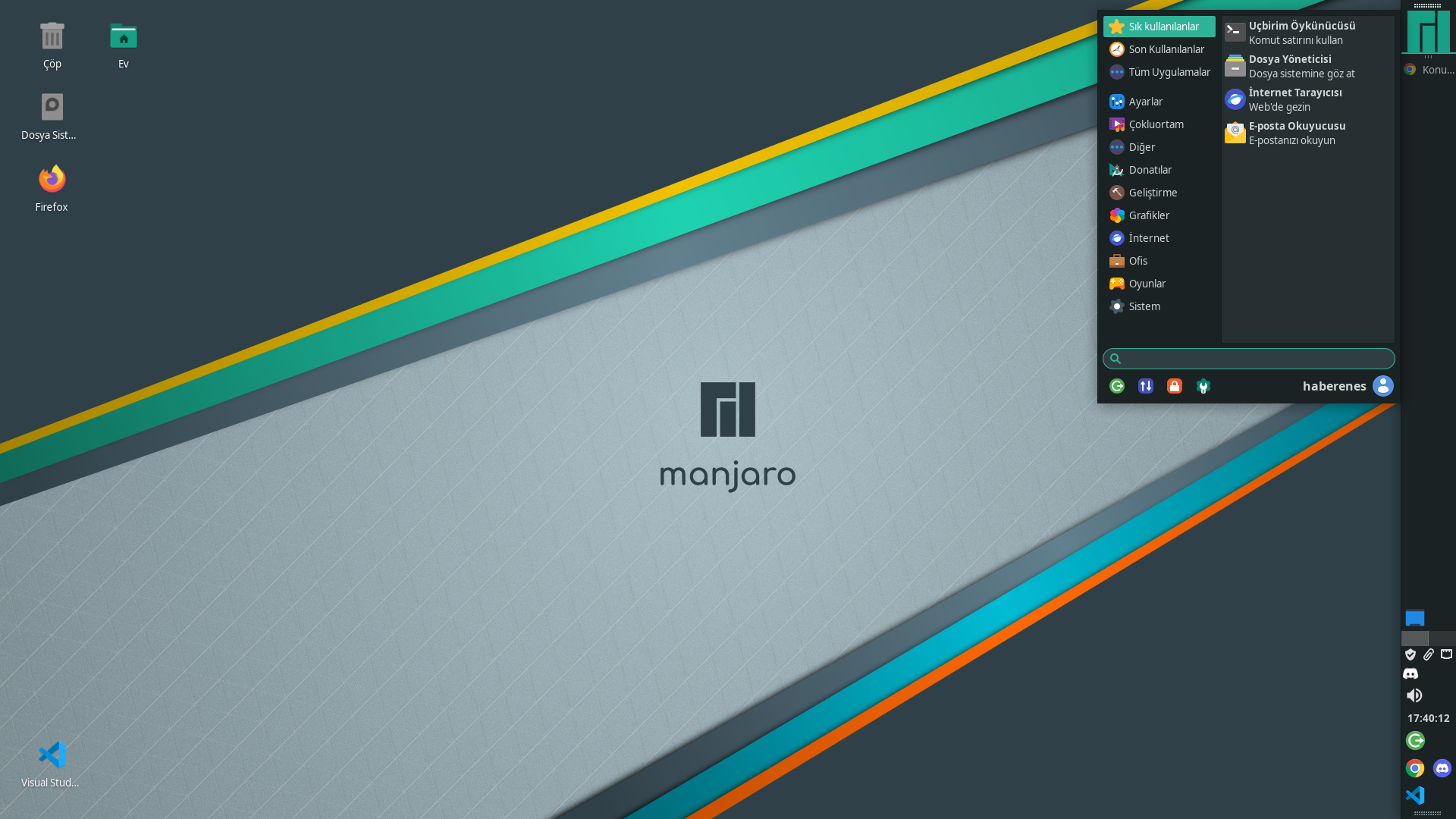This screenshot has width=1456, height=819.
Task: Click the orange lock screen icon
Action: point(1175,386)
